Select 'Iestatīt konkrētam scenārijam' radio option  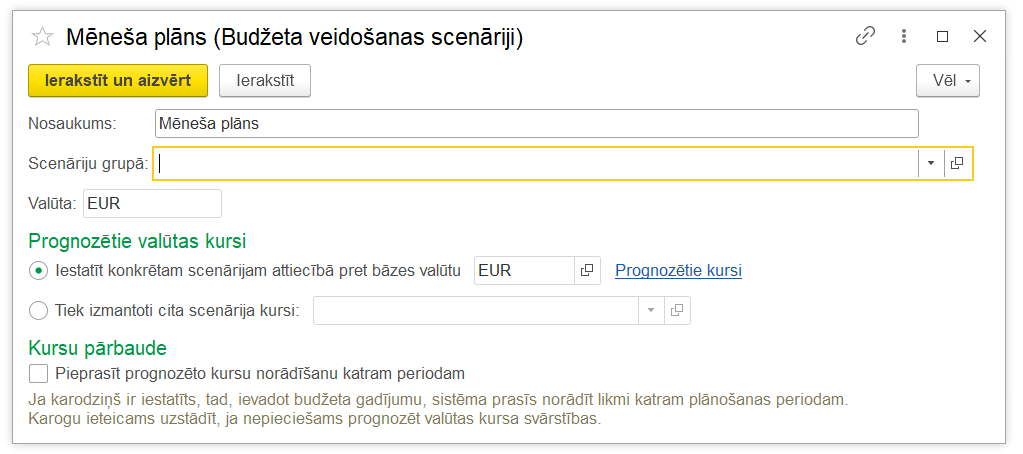[39, 270]
